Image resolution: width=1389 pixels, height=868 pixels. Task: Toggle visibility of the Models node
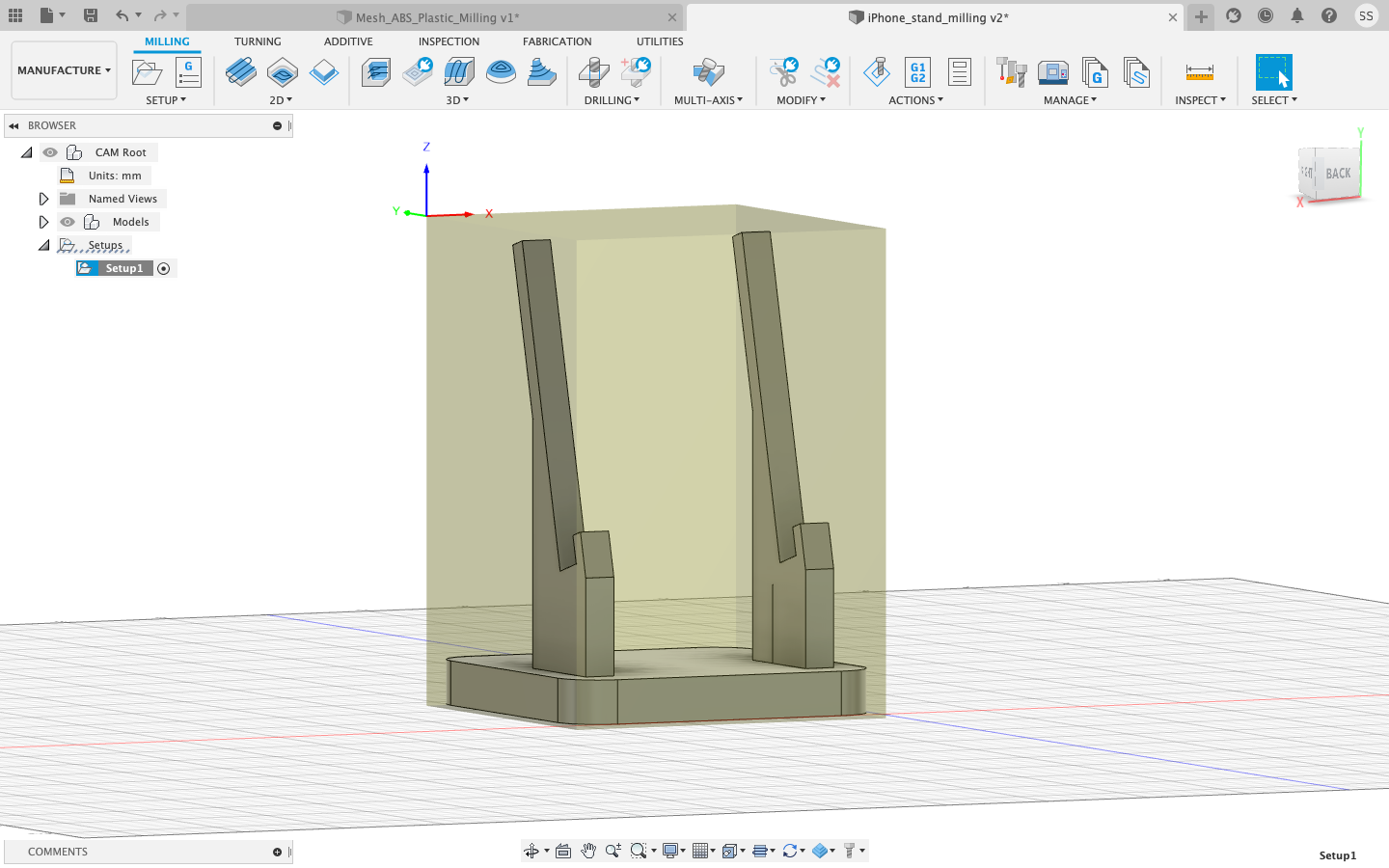[68, 221]
